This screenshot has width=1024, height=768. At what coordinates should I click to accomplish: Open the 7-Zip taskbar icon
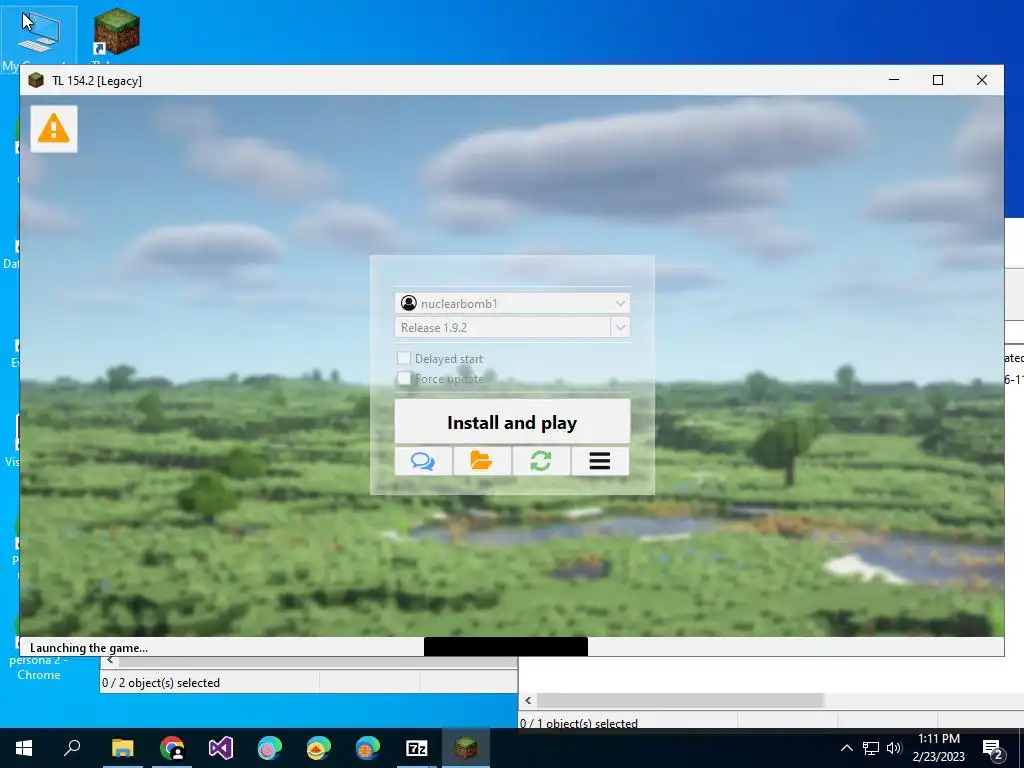pos(417,748)
